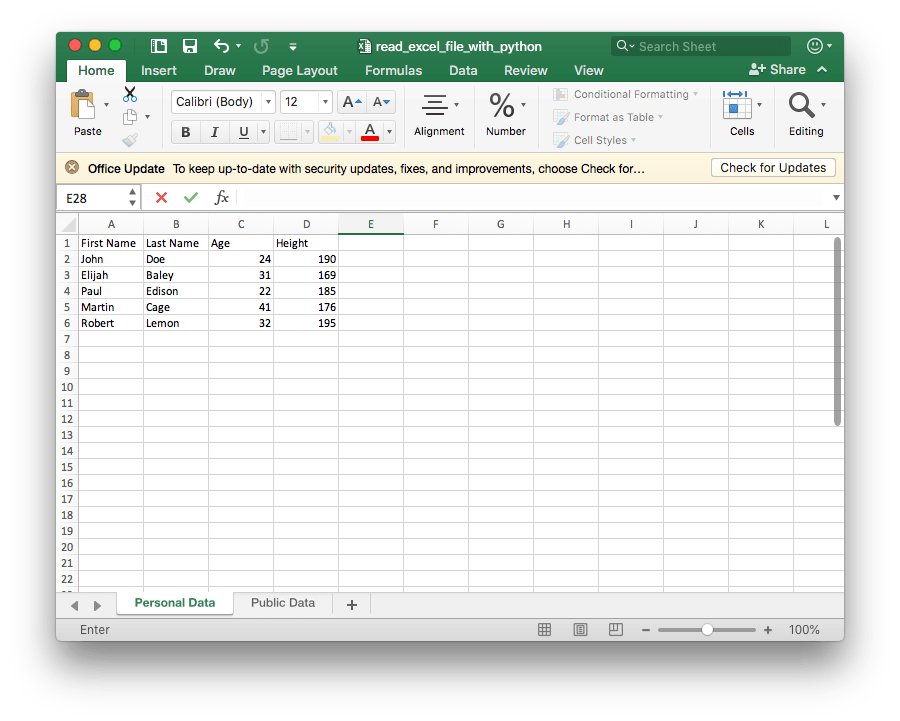Image resolution: width=900 pixels, height=721 pixels.
Task: Click the Share button
Action: click(x=780, y=69)
